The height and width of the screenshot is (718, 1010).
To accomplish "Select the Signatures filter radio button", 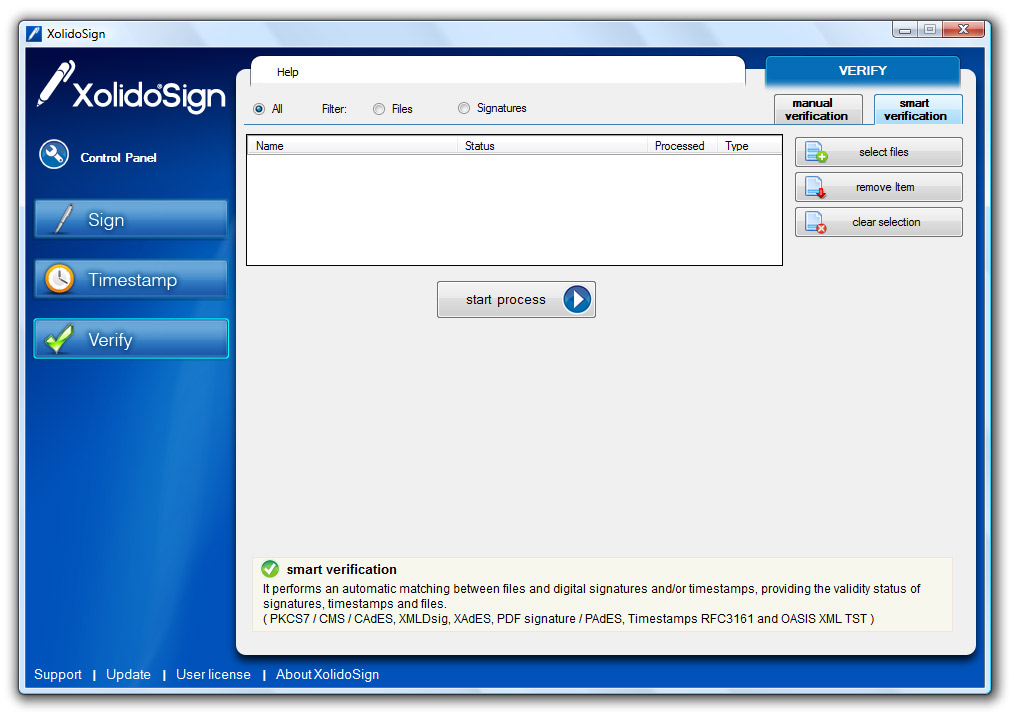I will pos(464,108).
